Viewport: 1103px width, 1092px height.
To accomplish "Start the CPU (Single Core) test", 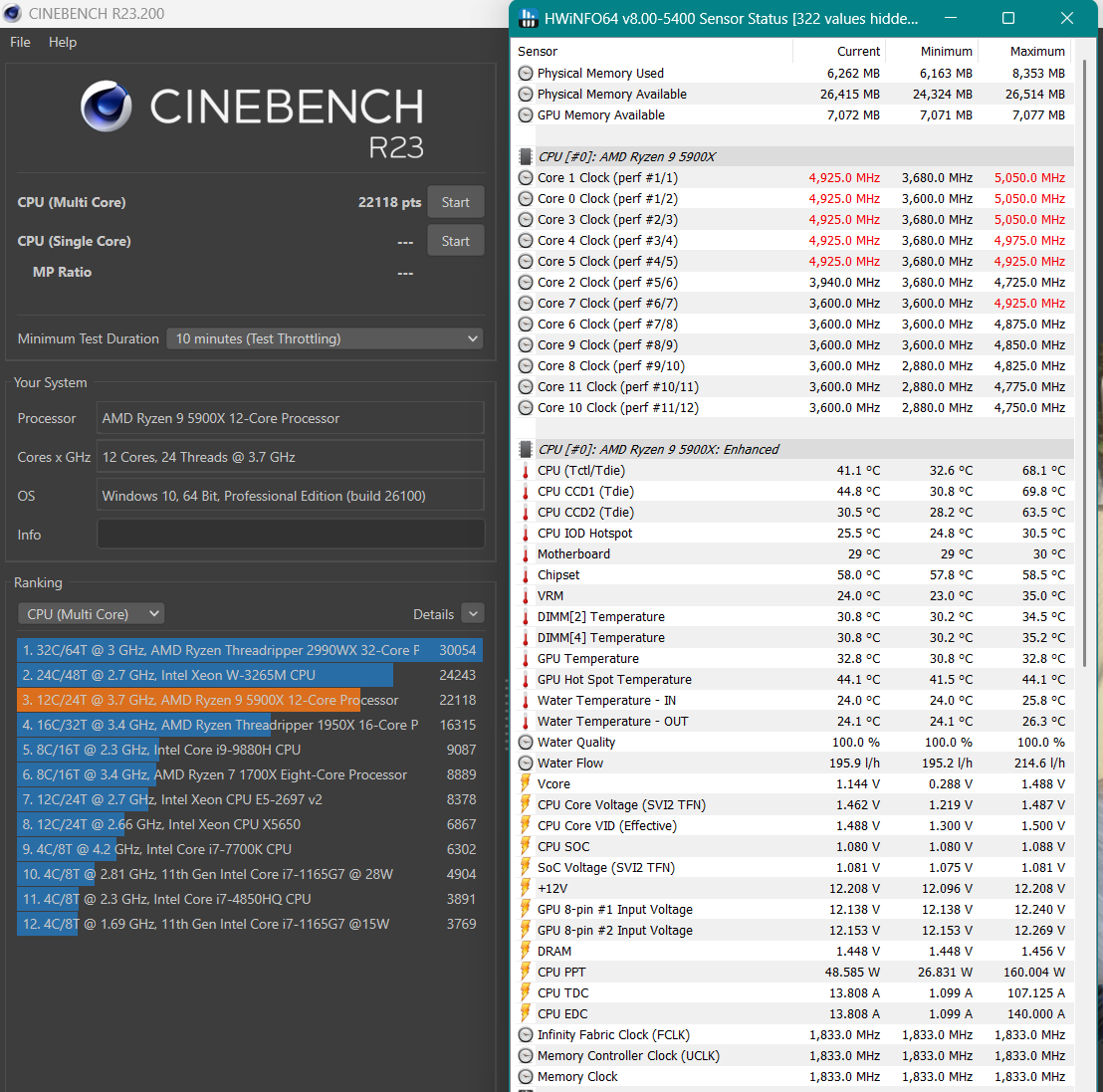I will coord(455,241).
